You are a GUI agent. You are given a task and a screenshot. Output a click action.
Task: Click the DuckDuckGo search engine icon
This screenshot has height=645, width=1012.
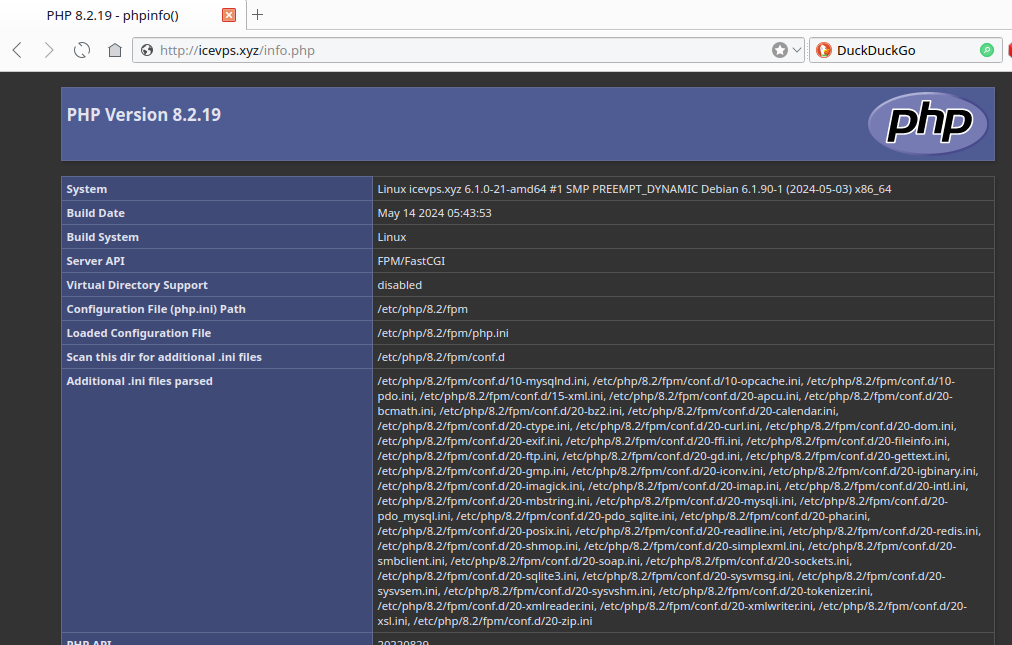pyautogui.click(x=824, y=50)
